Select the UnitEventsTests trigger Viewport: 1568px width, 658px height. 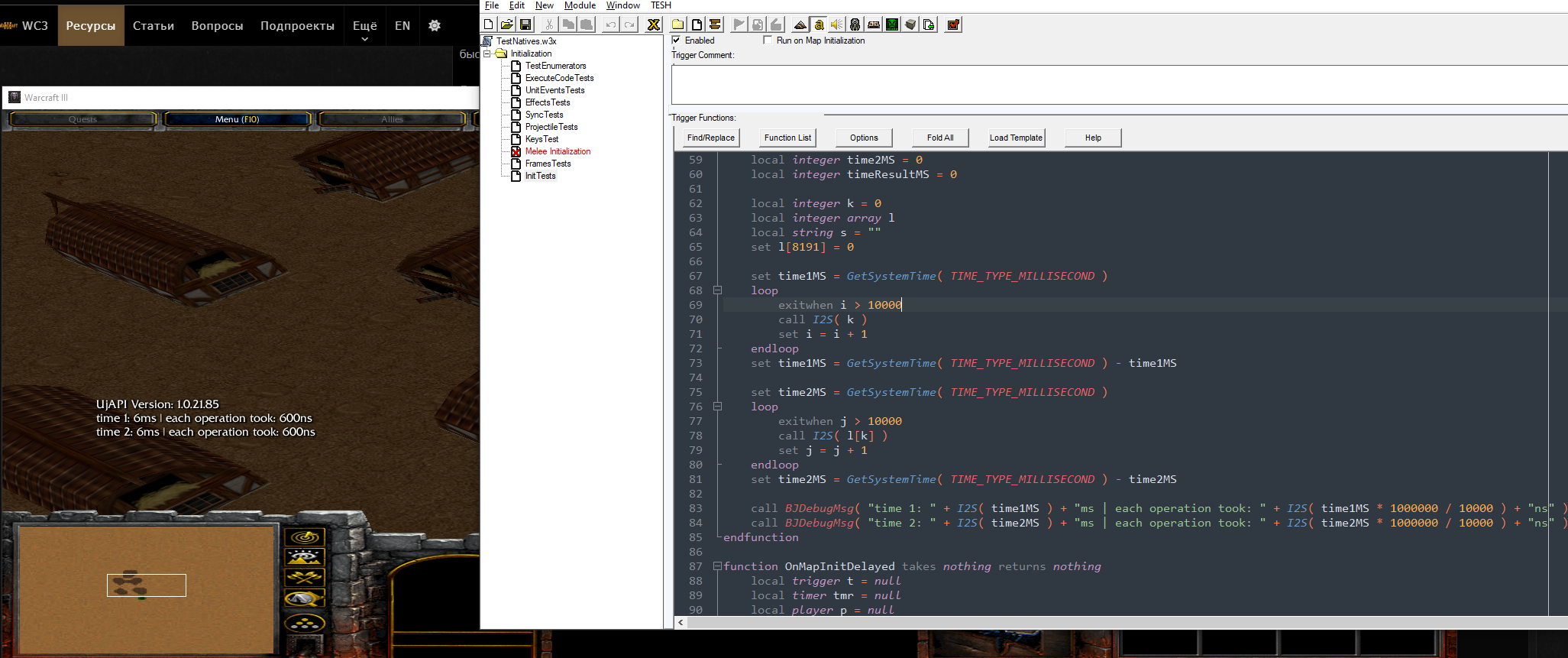click(554, 90)
